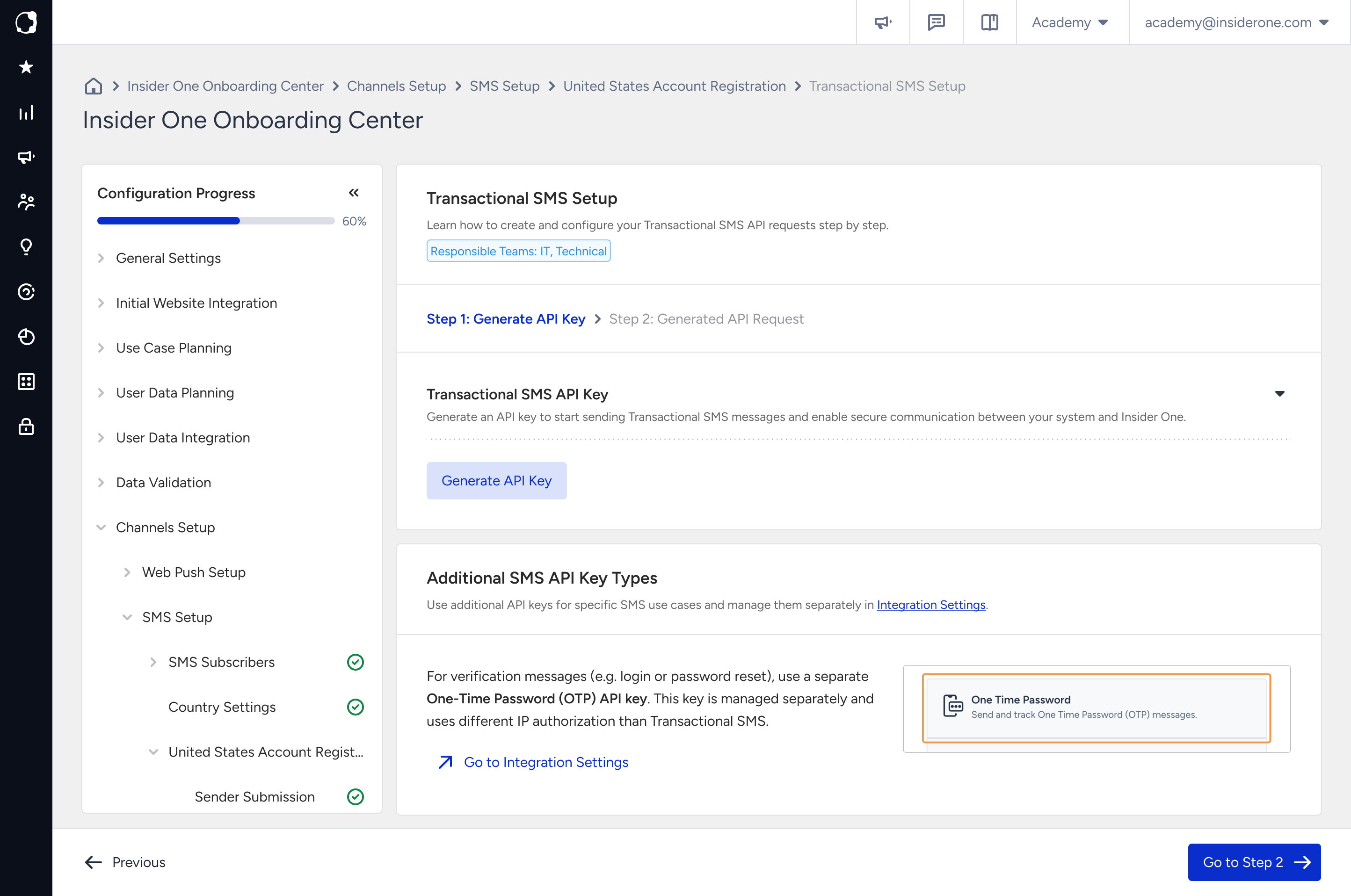
Task: Click the 60% progress value
Action: click(354, 221)
